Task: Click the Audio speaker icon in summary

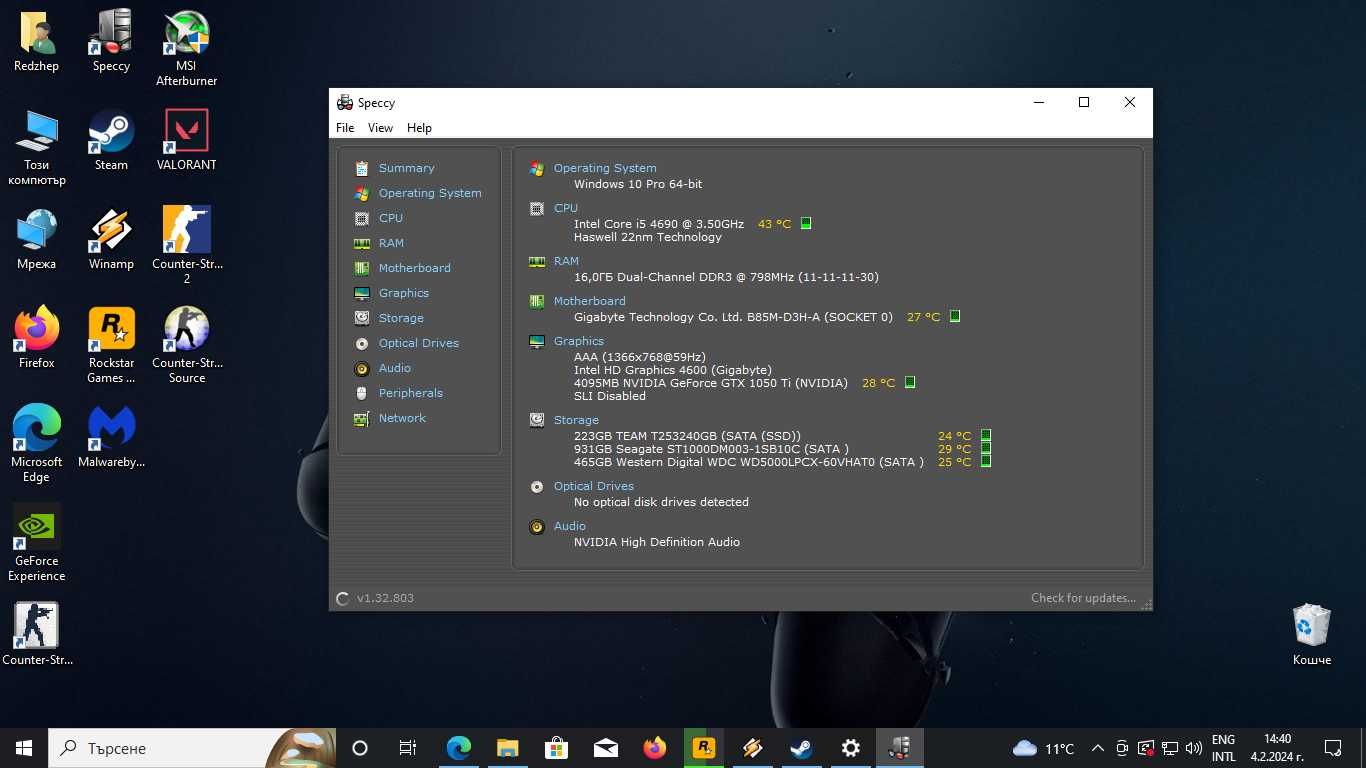Action: tap(537, 527)
